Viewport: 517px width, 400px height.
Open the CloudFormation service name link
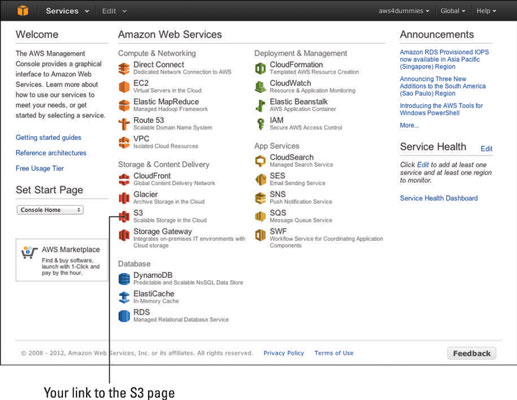point(296,64)
